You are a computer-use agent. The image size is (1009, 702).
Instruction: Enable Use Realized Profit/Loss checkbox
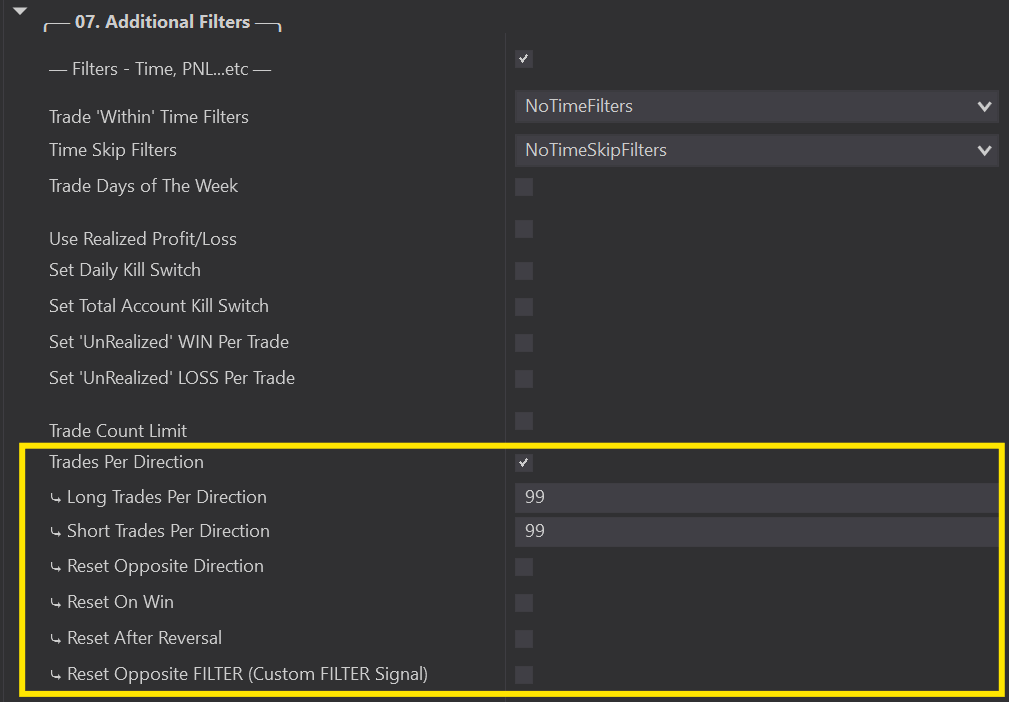(x=524, y=230)
